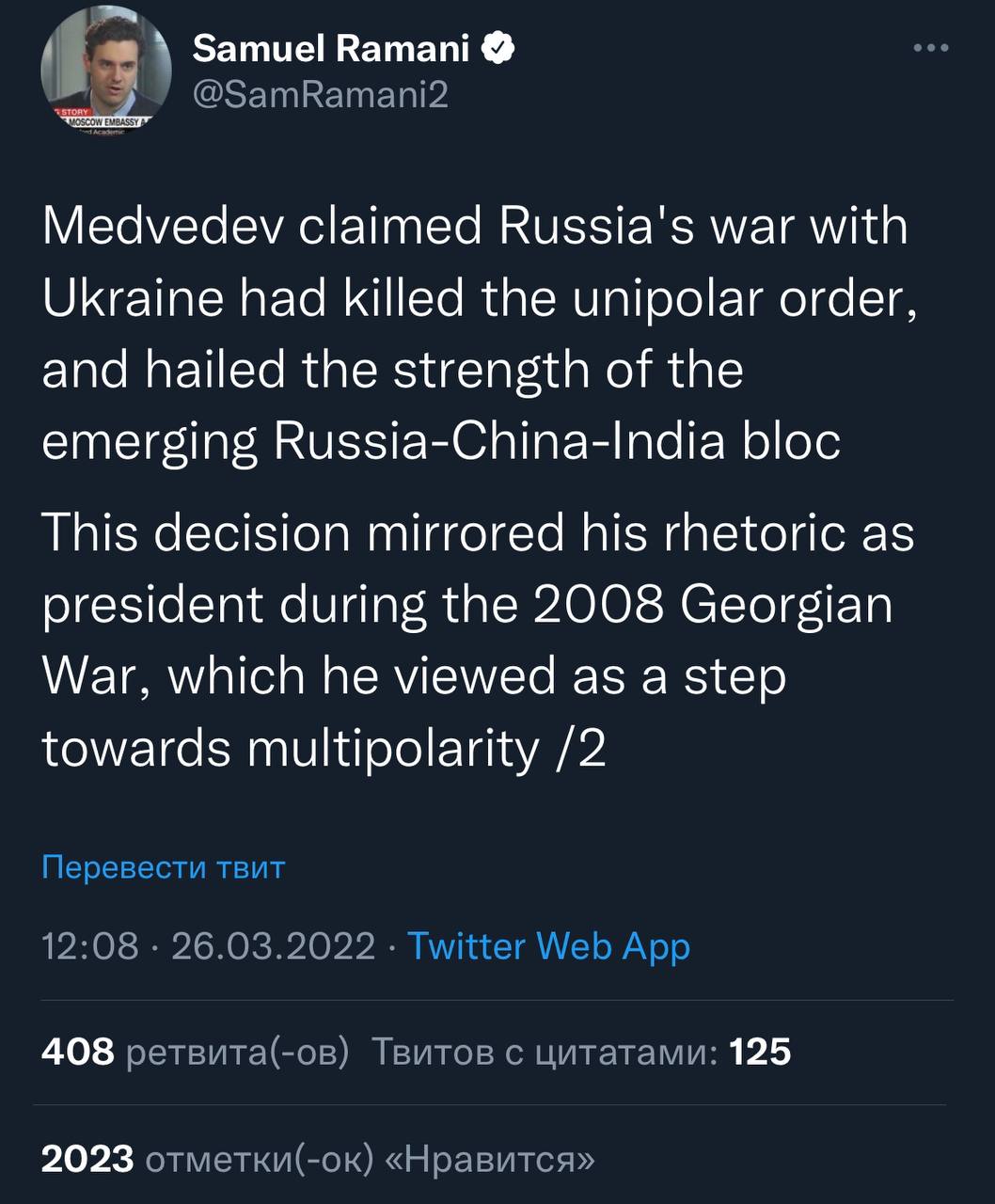Click the 12:08 tweet timestamp

tap(90, 945)
